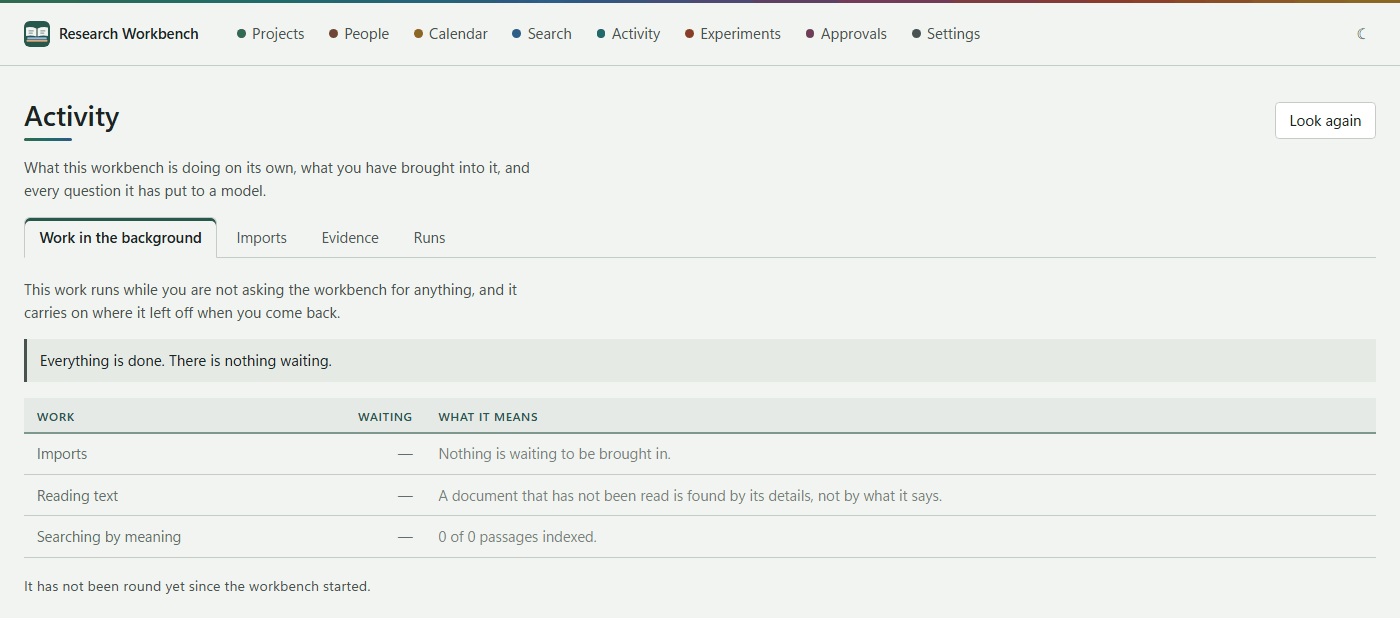Screen dimensions: 1400x618
Task: Open the Projects nav item
Action: [x=271, y=34]
